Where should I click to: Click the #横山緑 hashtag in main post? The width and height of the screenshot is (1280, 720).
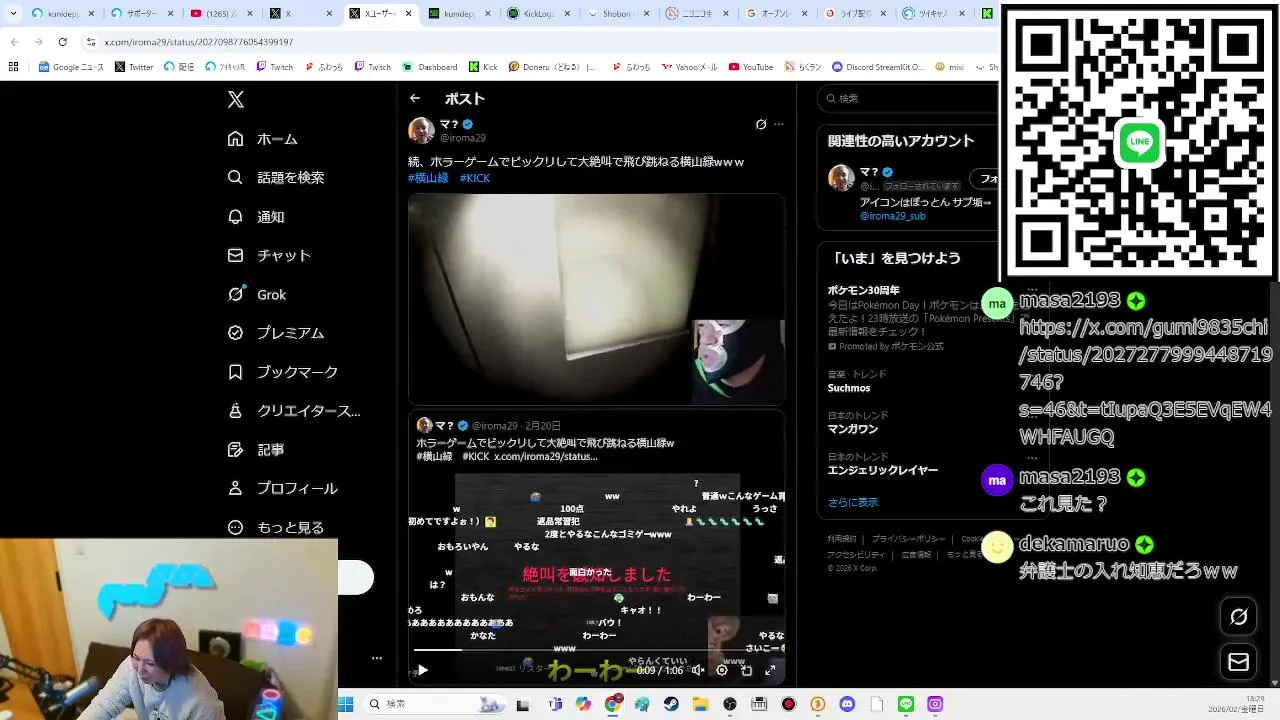428,178
